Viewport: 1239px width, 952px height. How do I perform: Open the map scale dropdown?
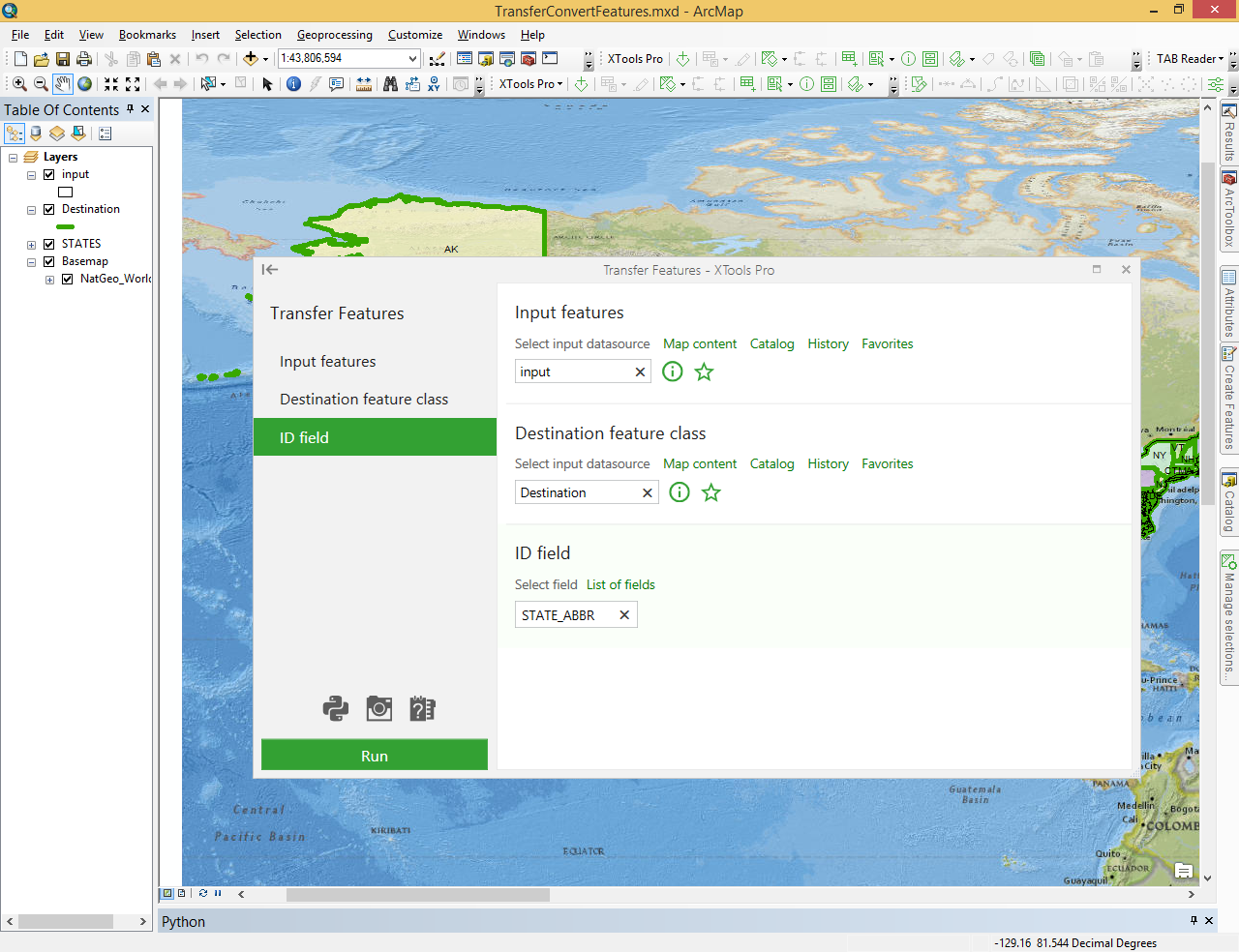412,59
